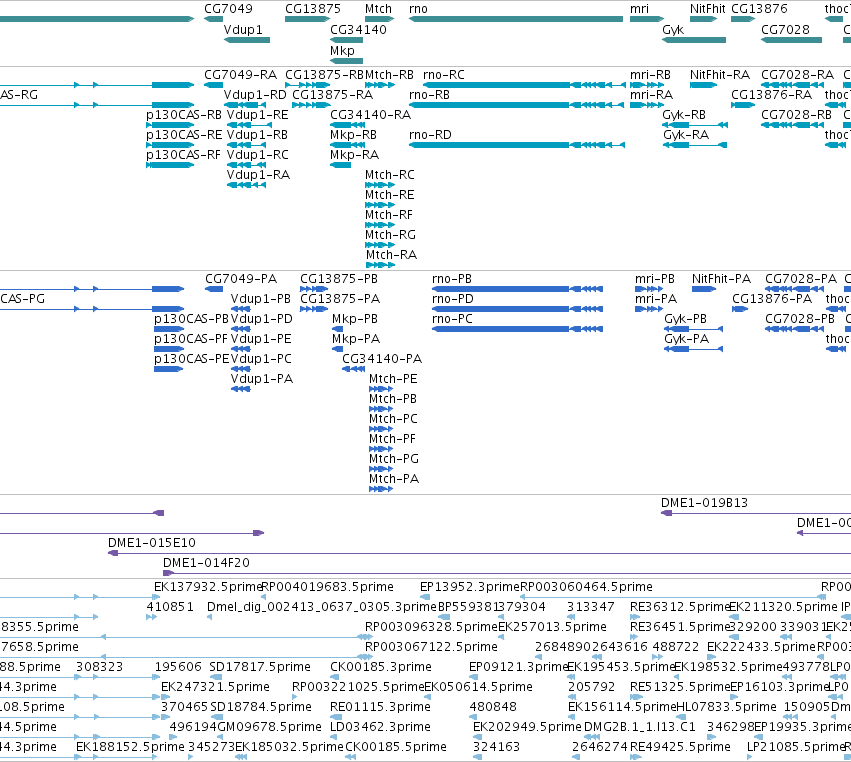
Task: Click protein Gyk-PA
Action: [687, 339]
